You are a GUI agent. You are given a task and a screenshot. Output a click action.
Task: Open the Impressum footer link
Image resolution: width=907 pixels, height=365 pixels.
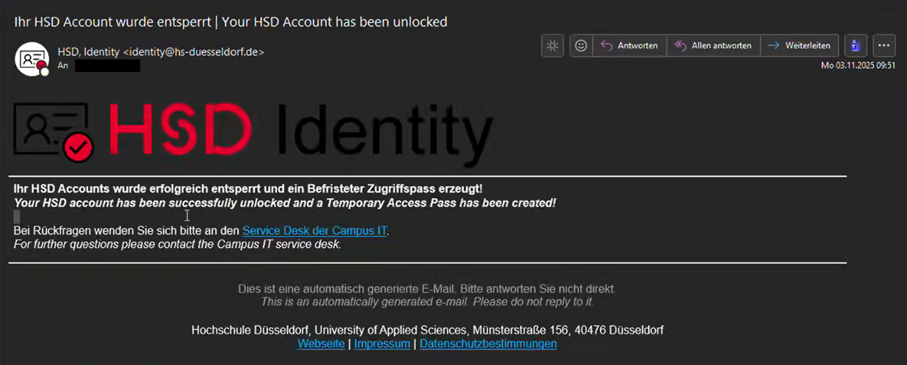[382, 344]
